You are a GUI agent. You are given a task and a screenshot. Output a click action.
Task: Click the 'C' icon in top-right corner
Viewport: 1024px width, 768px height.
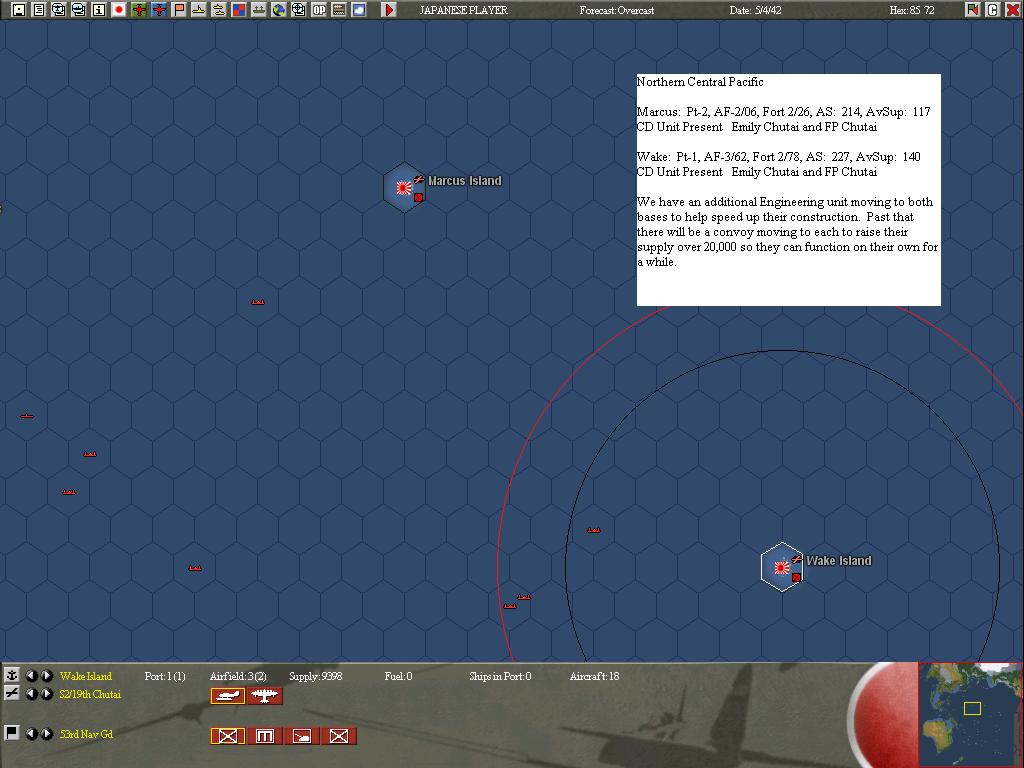[993, 10]
